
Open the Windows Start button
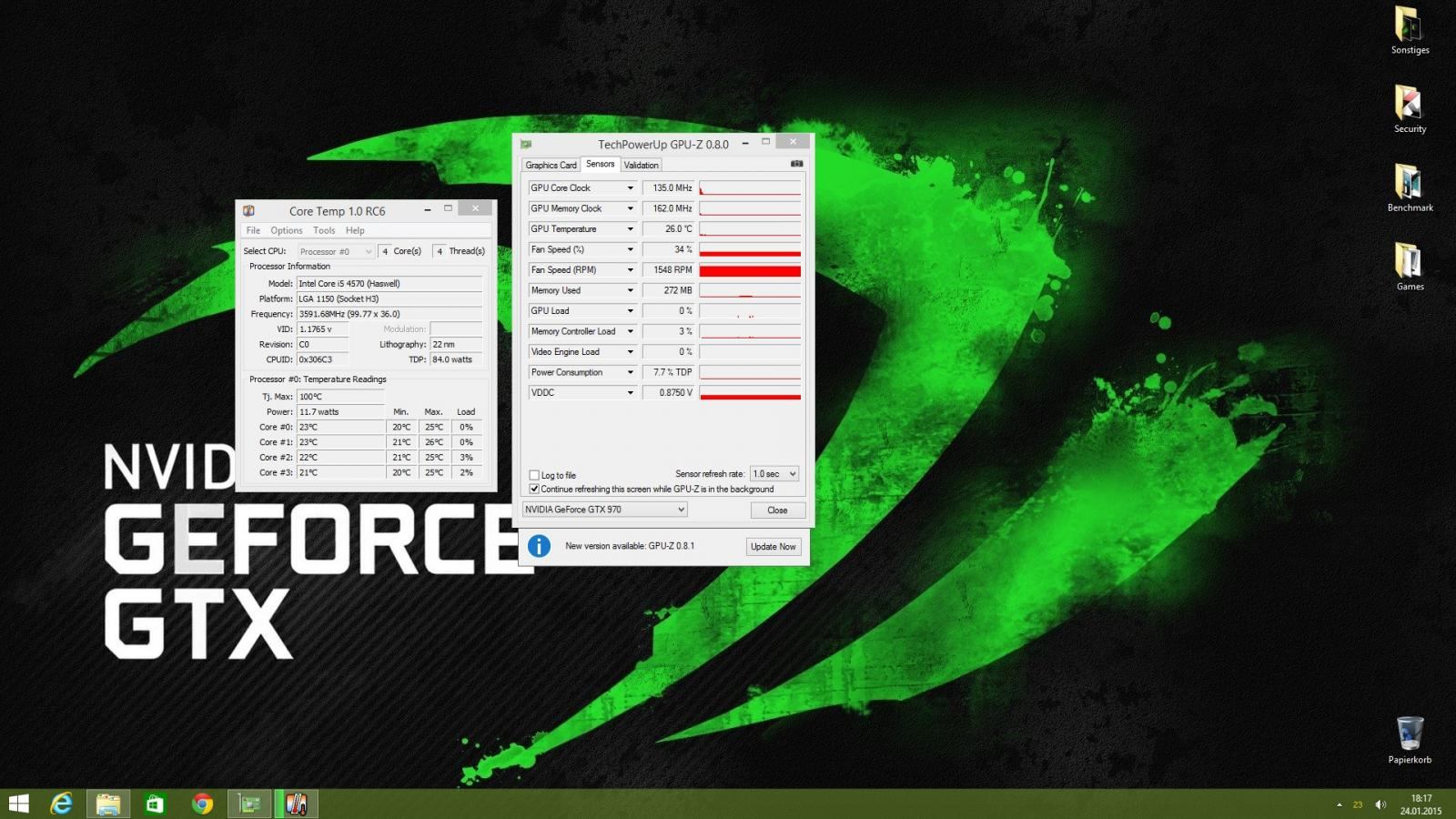pos(18,804)
